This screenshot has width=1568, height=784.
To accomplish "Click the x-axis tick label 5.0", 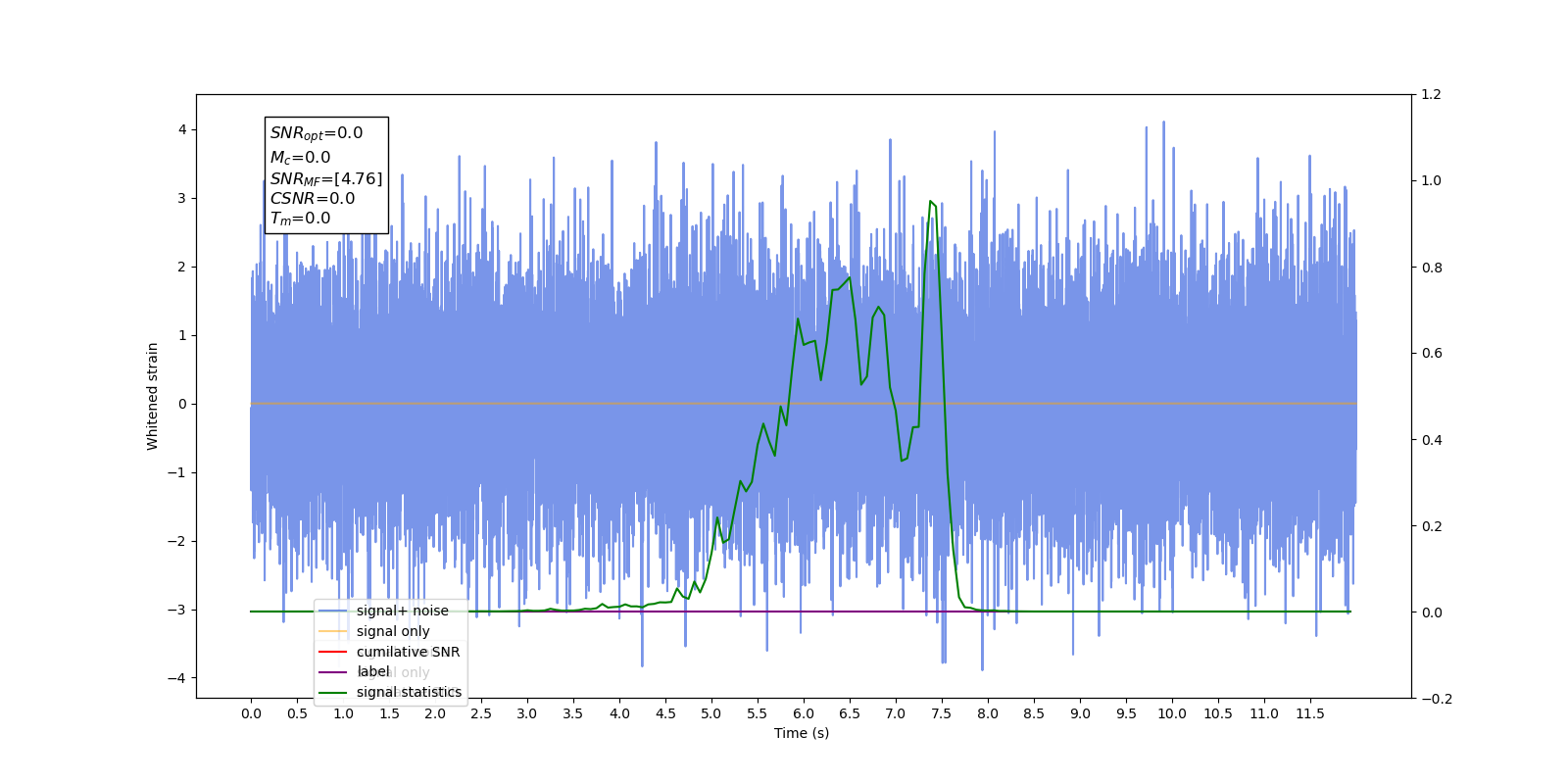I will (711, 713).
